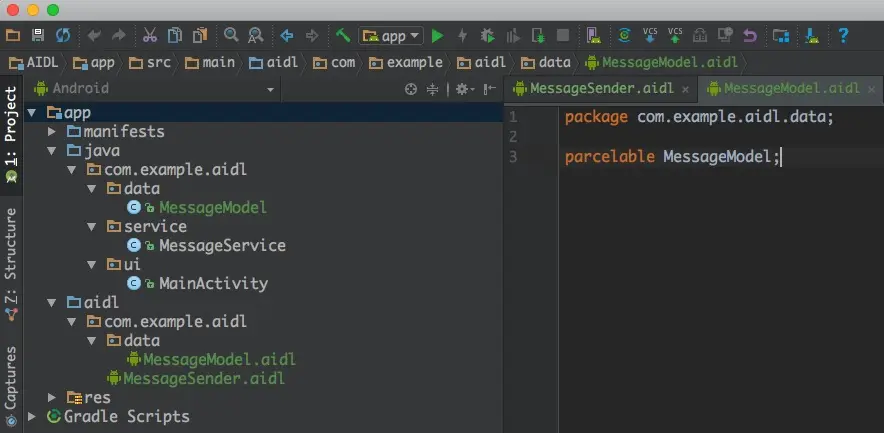Open Replace with the magnifier-A icon

coord(256,36)
